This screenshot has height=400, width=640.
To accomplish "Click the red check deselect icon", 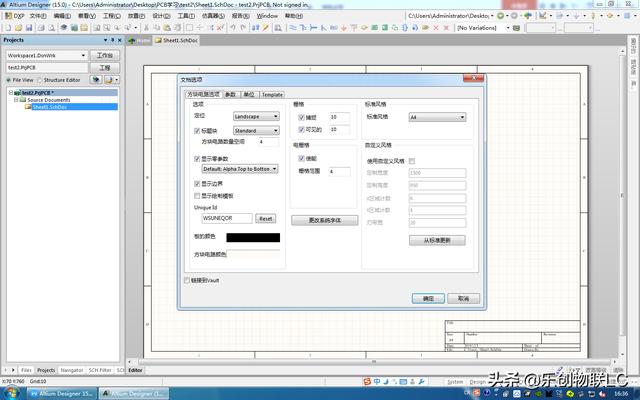I will coord(220,28).
